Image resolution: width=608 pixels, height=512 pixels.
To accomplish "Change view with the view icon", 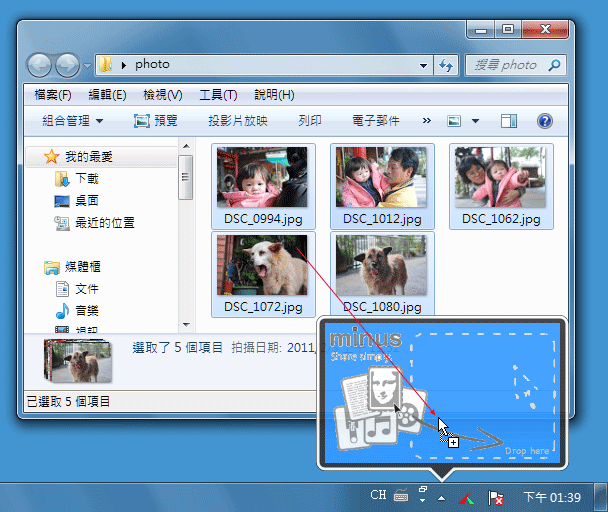I will tap(454, 121).
